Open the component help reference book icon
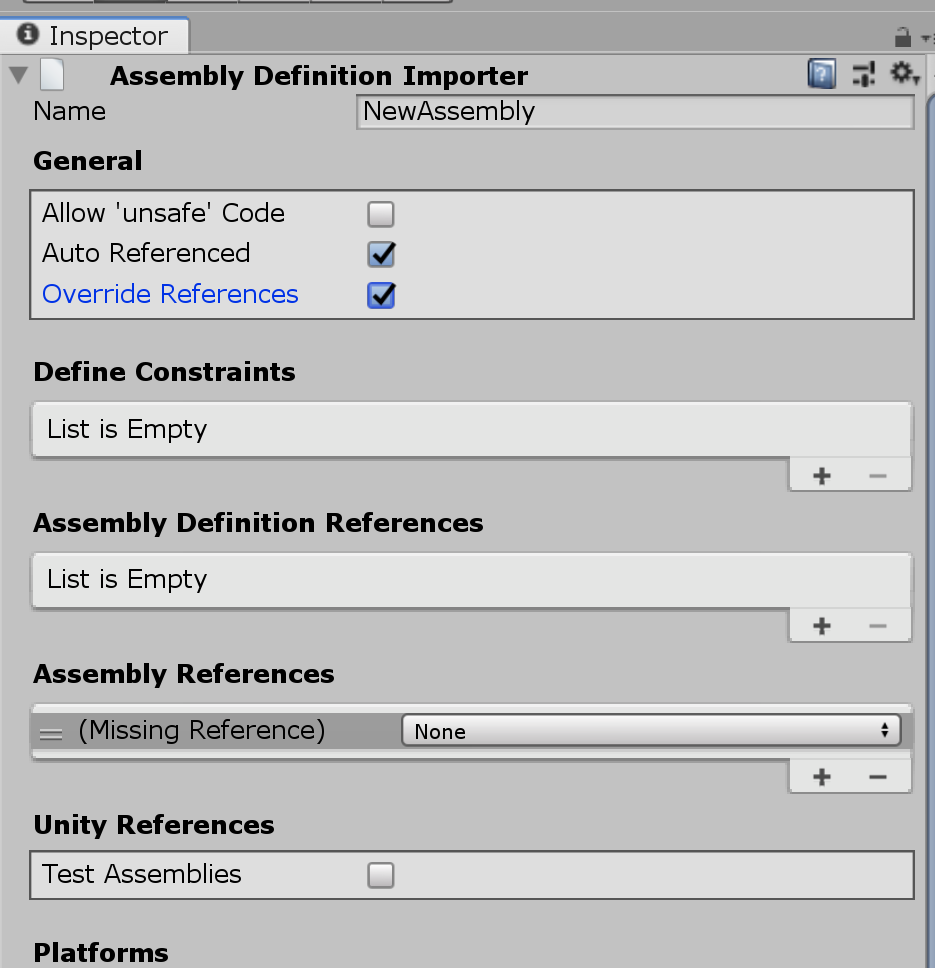Viewport: 935px width, 968px height. pyautogui.click(x=821, y=74)
